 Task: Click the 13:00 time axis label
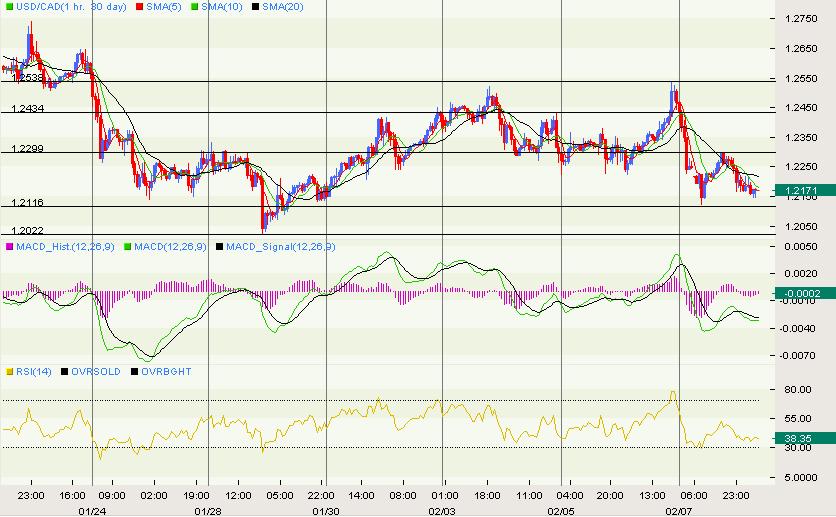[652, 496]
